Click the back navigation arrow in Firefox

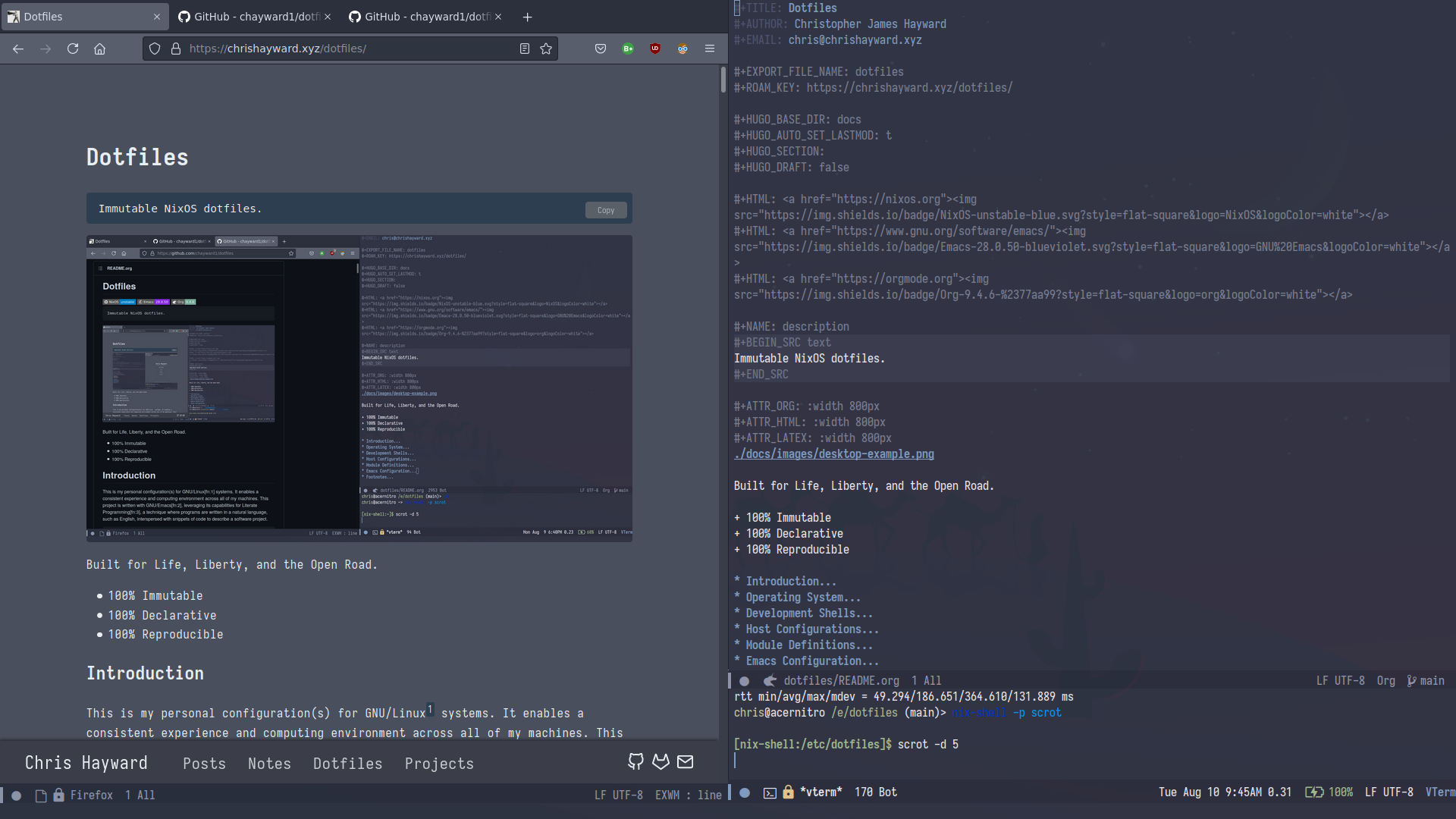coord(18,48)
